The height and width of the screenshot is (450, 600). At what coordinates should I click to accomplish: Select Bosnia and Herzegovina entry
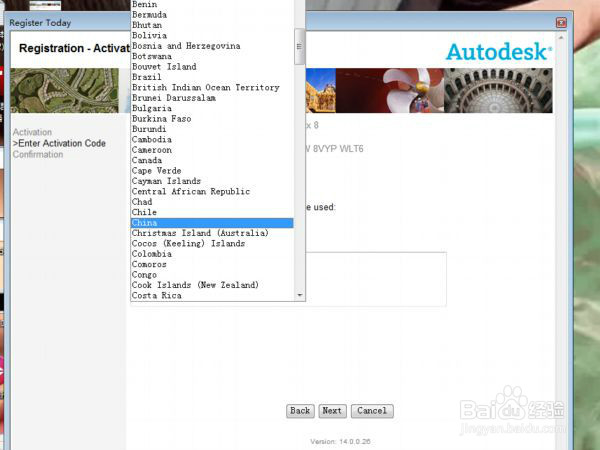point(212,46)
